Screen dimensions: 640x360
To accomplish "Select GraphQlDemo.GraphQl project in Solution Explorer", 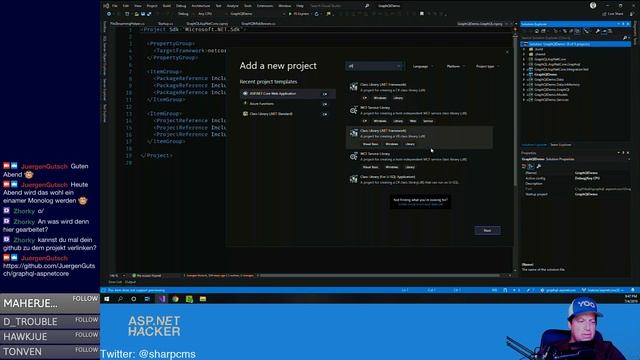I will 551,89.
